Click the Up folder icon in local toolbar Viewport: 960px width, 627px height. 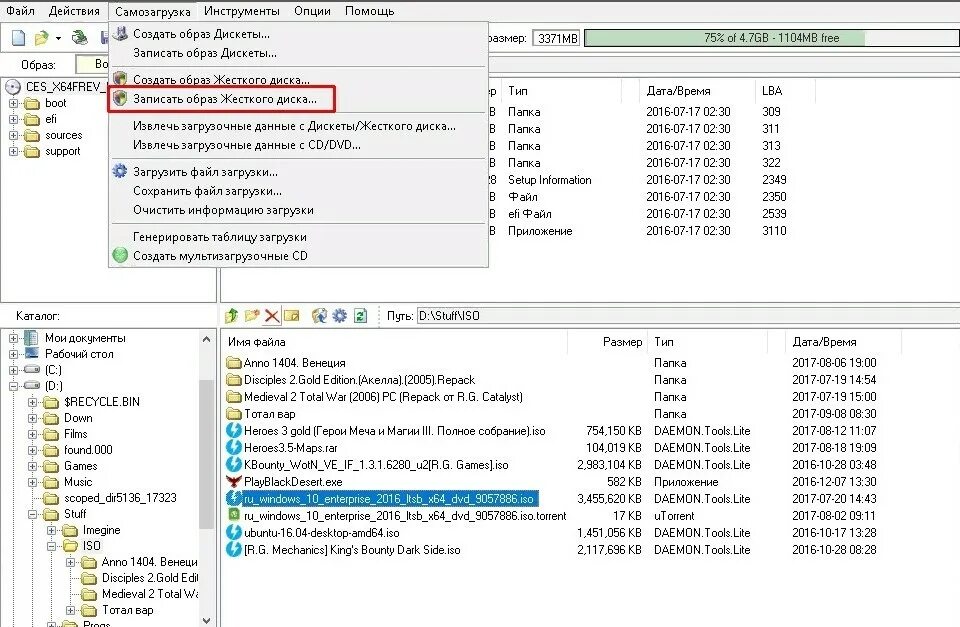click(231, 315)
